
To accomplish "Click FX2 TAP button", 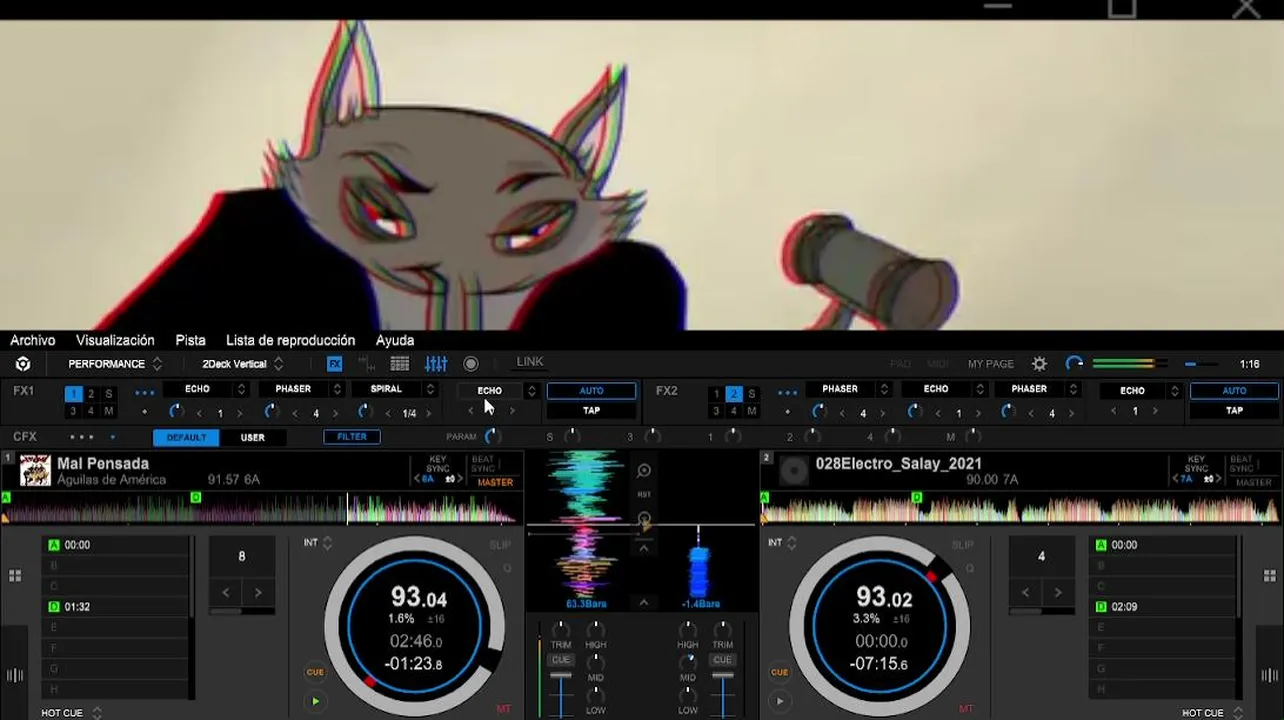I will coord(1235,411).
